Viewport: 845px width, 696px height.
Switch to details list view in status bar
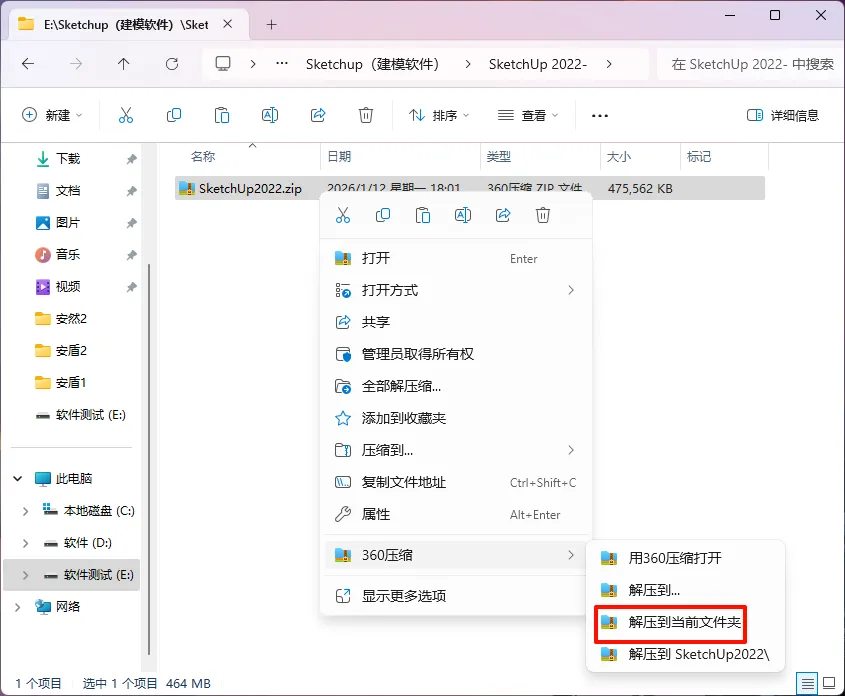pyautogui.click(x=807, y=684)
